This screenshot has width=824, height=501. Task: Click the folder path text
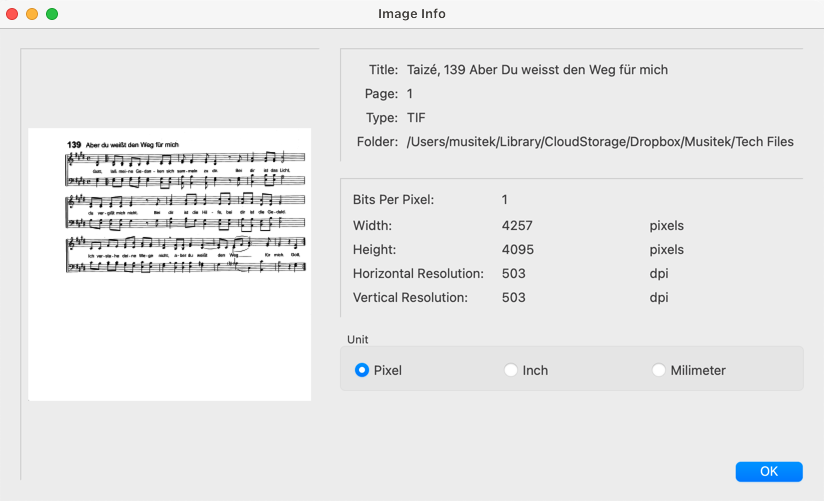pyautogui.click(x=600, y=142)
